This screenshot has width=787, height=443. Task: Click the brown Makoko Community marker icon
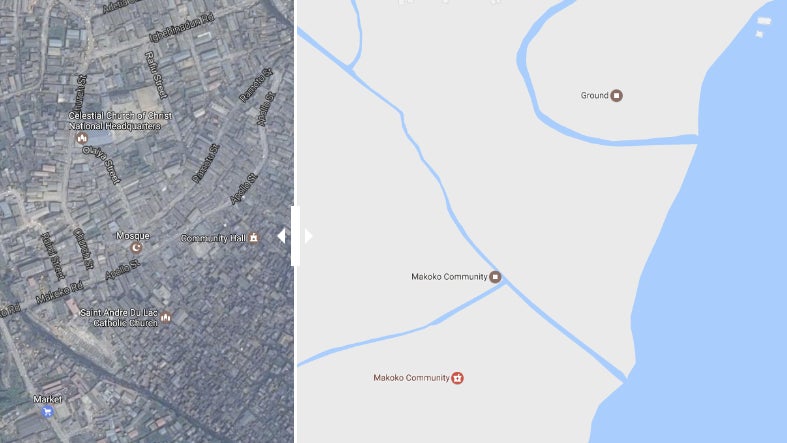pyautogui.click(x=495, y=276)
